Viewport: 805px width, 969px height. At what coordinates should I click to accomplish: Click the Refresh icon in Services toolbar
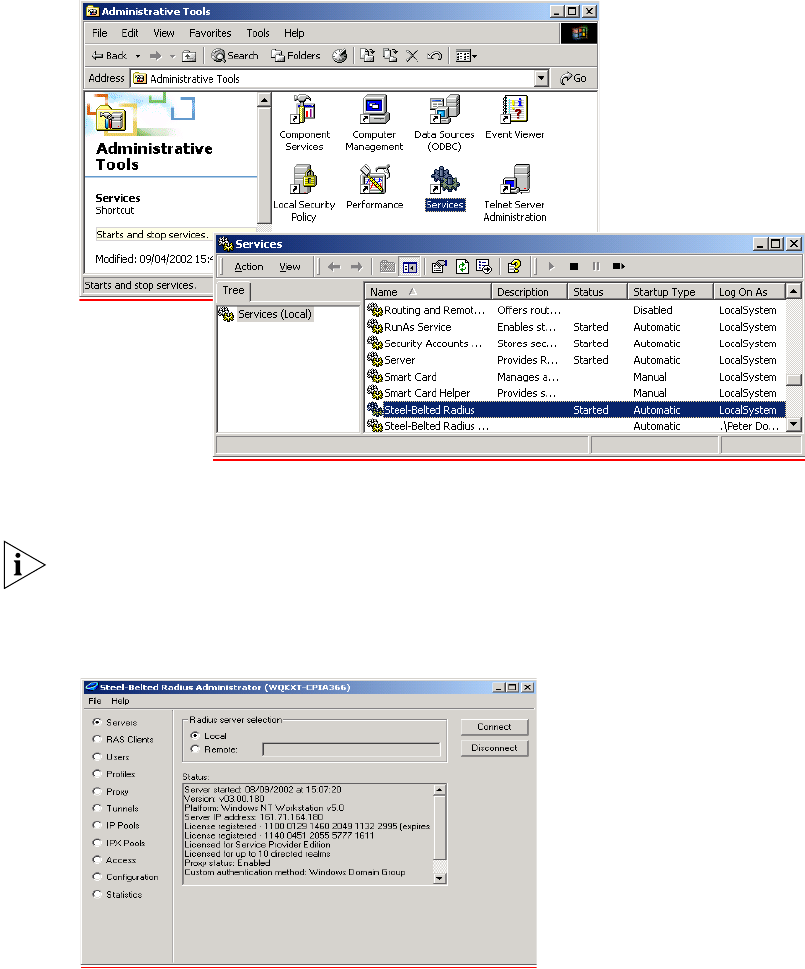click(462, 267)
